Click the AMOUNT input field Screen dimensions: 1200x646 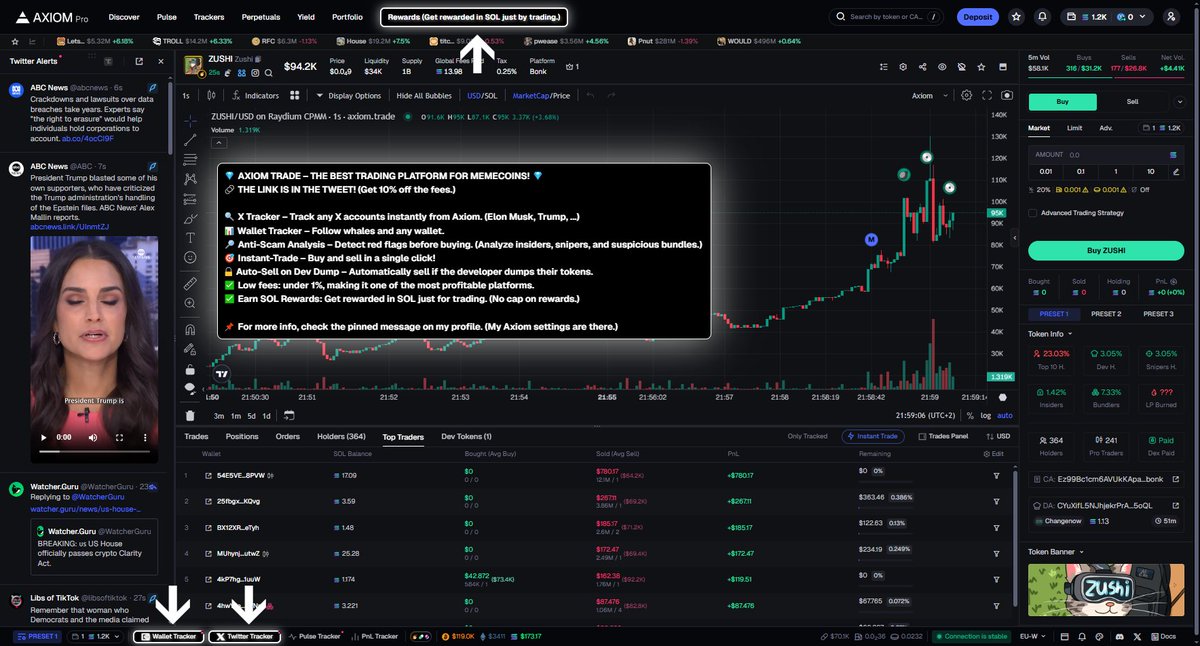point(1104,155)
